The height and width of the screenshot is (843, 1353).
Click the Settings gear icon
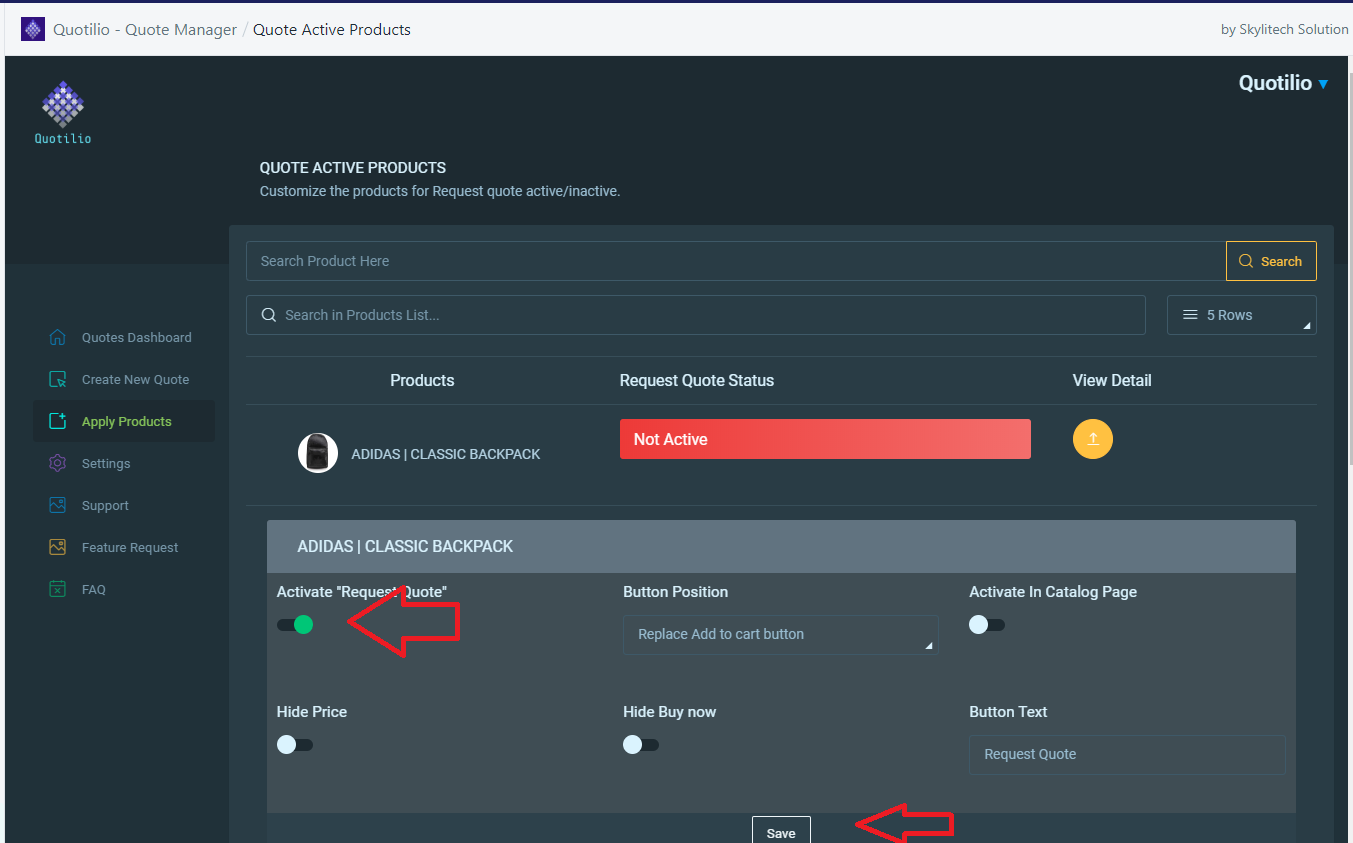coord(58,463)
